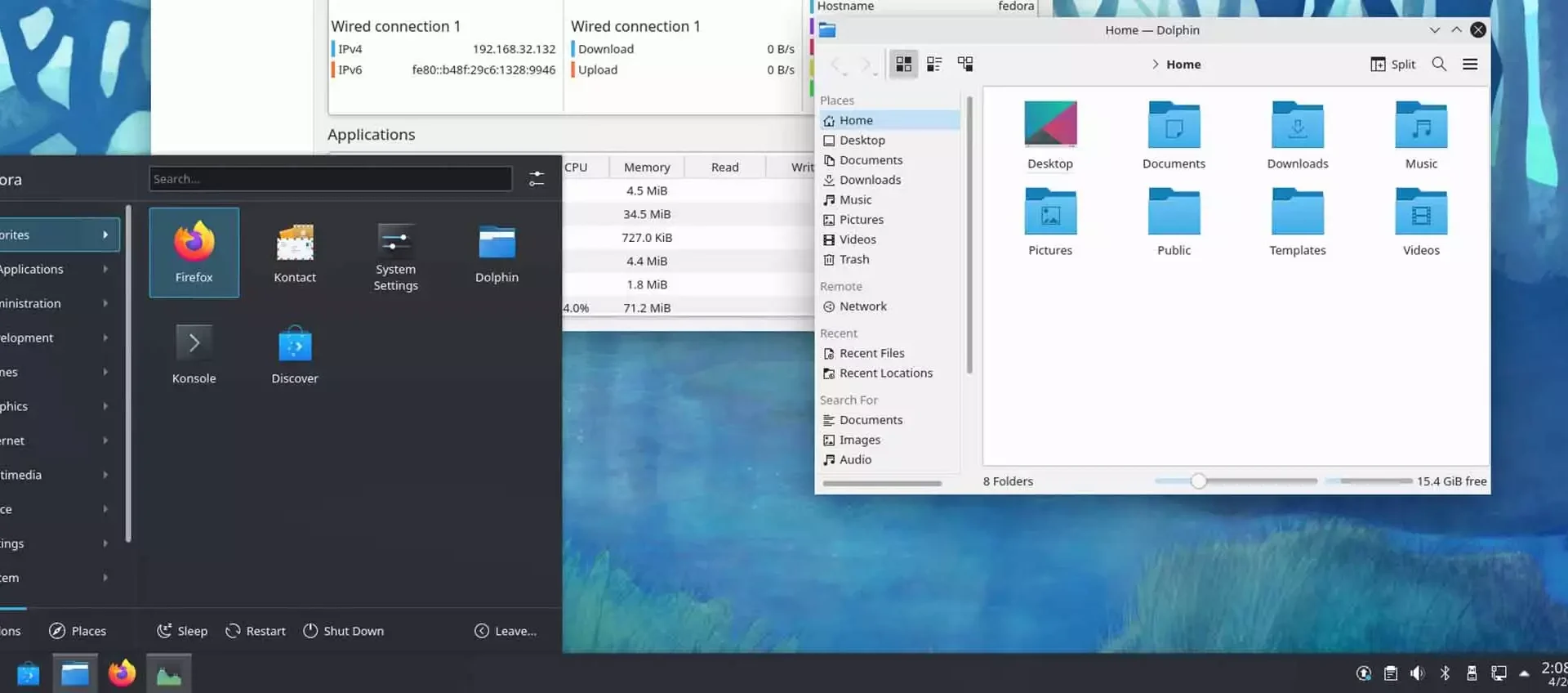
Task: Expand the breadcrumb chevron before Home
Action: pos(1155,65)
